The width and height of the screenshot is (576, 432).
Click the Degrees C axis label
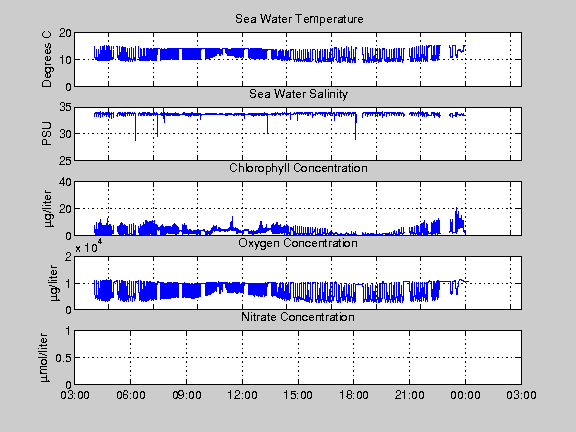point(47,60)
